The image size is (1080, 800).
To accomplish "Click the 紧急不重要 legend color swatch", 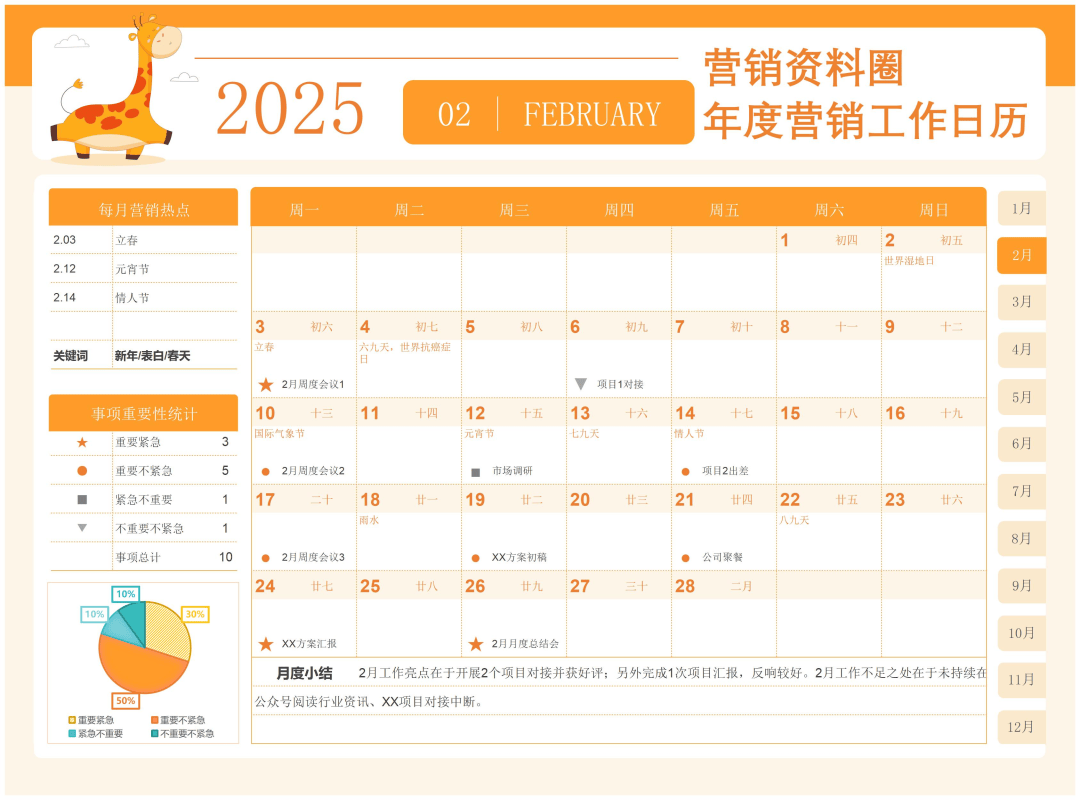I will [x=72, y=734].
